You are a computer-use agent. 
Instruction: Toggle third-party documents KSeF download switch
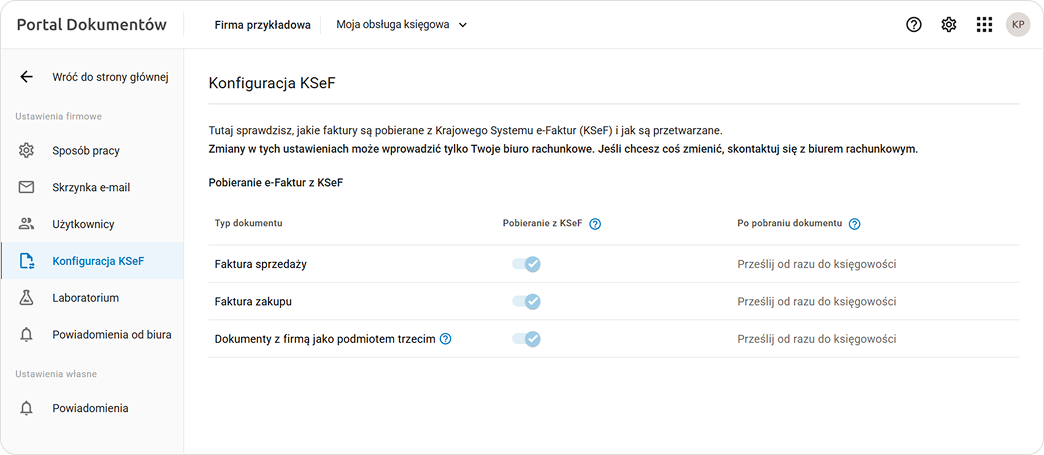(x=527, y=339)
